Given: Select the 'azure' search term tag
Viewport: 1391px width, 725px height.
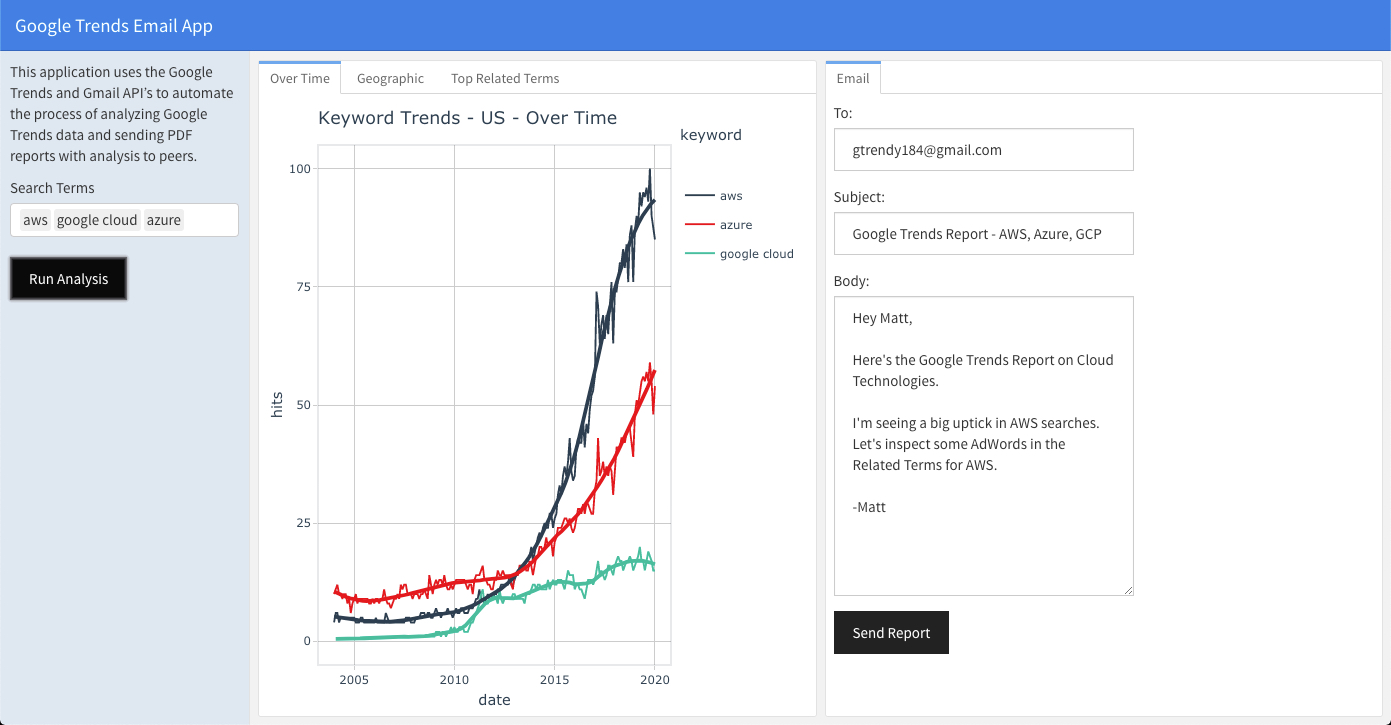Looking at the screenshot, I should coord(164,220).
